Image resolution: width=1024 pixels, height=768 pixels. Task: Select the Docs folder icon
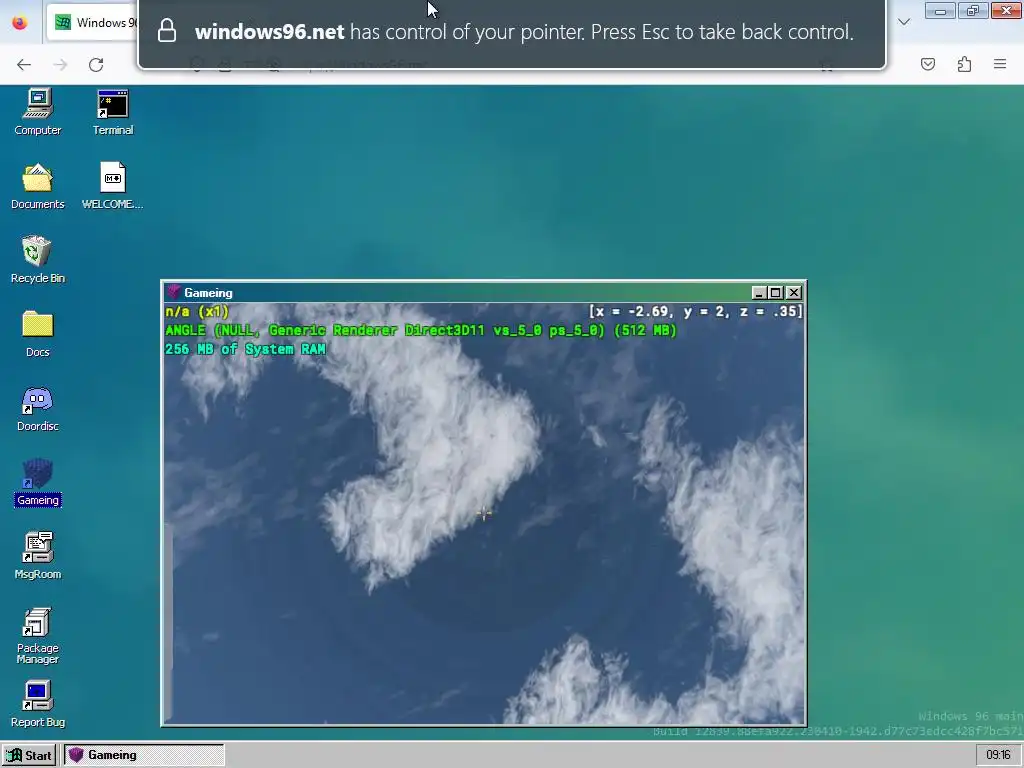click(x=37, y=334)
